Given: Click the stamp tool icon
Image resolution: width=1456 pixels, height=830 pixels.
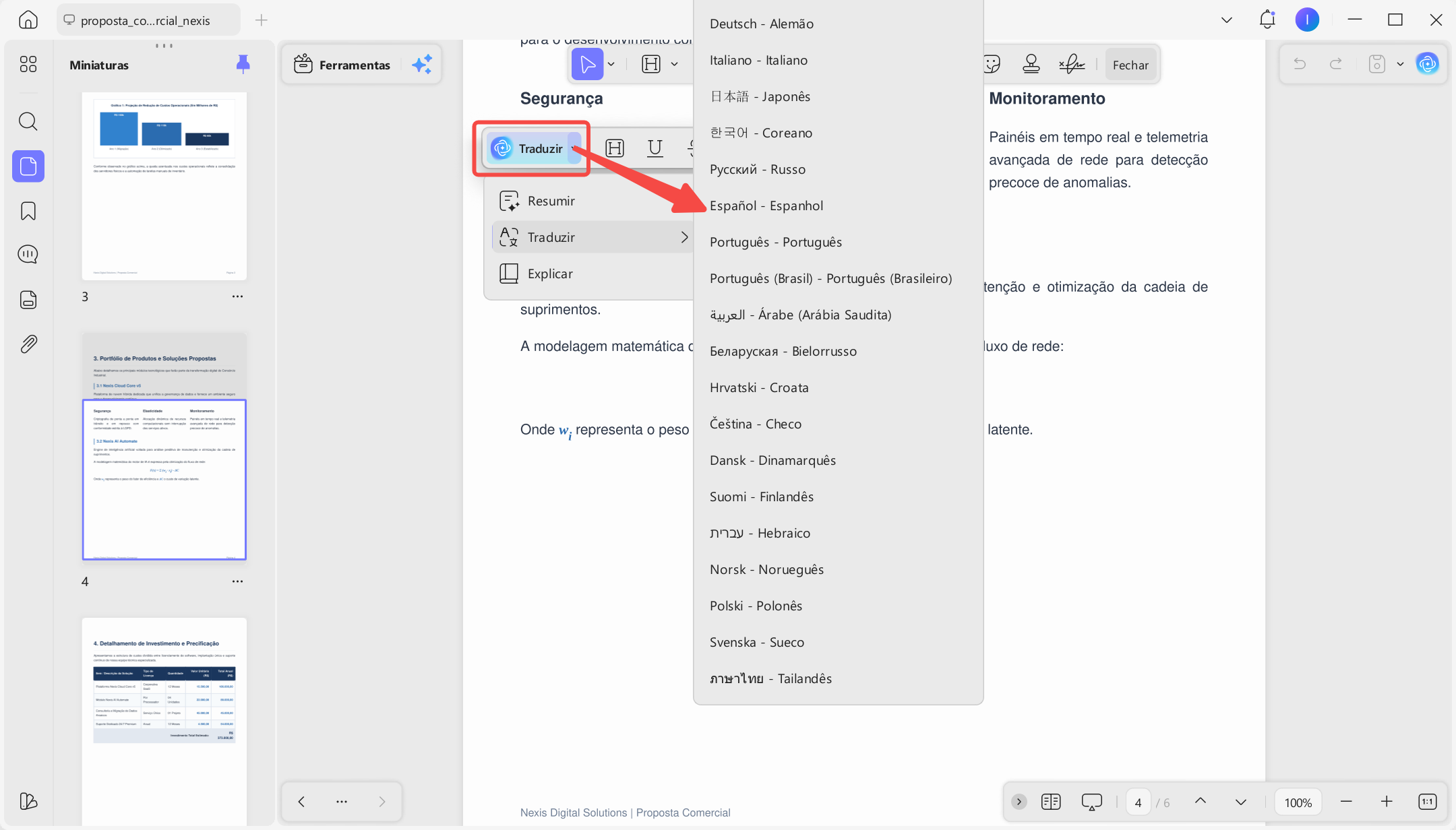Looking at the screenshot, I should [1031, 64].
